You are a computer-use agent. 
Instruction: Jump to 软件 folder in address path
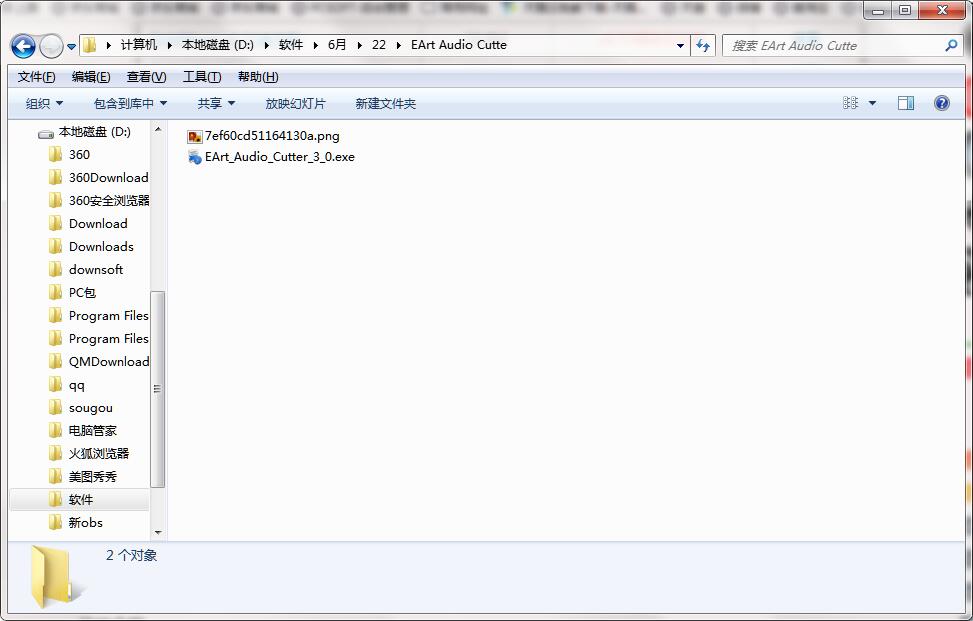click(290, 45)
